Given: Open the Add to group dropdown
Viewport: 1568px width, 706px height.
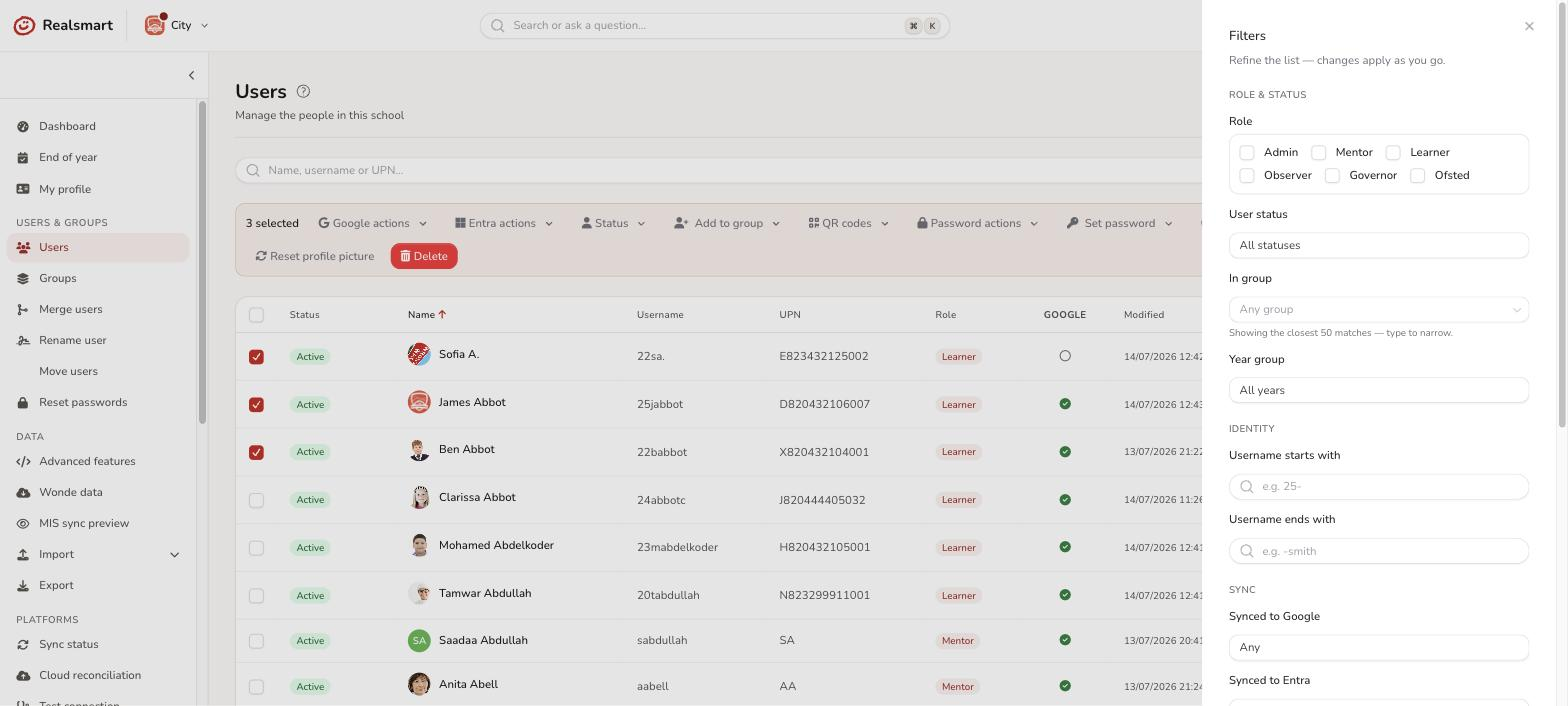Looking at the screenshot, I should [727, 223].
